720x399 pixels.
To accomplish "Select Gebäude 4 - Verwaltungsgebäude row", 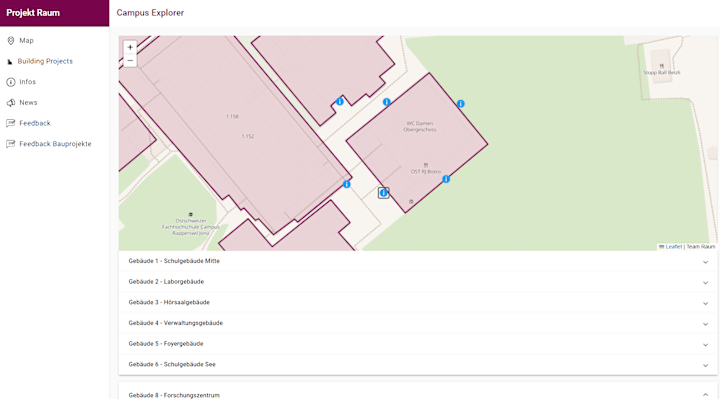I will point(418,323).
